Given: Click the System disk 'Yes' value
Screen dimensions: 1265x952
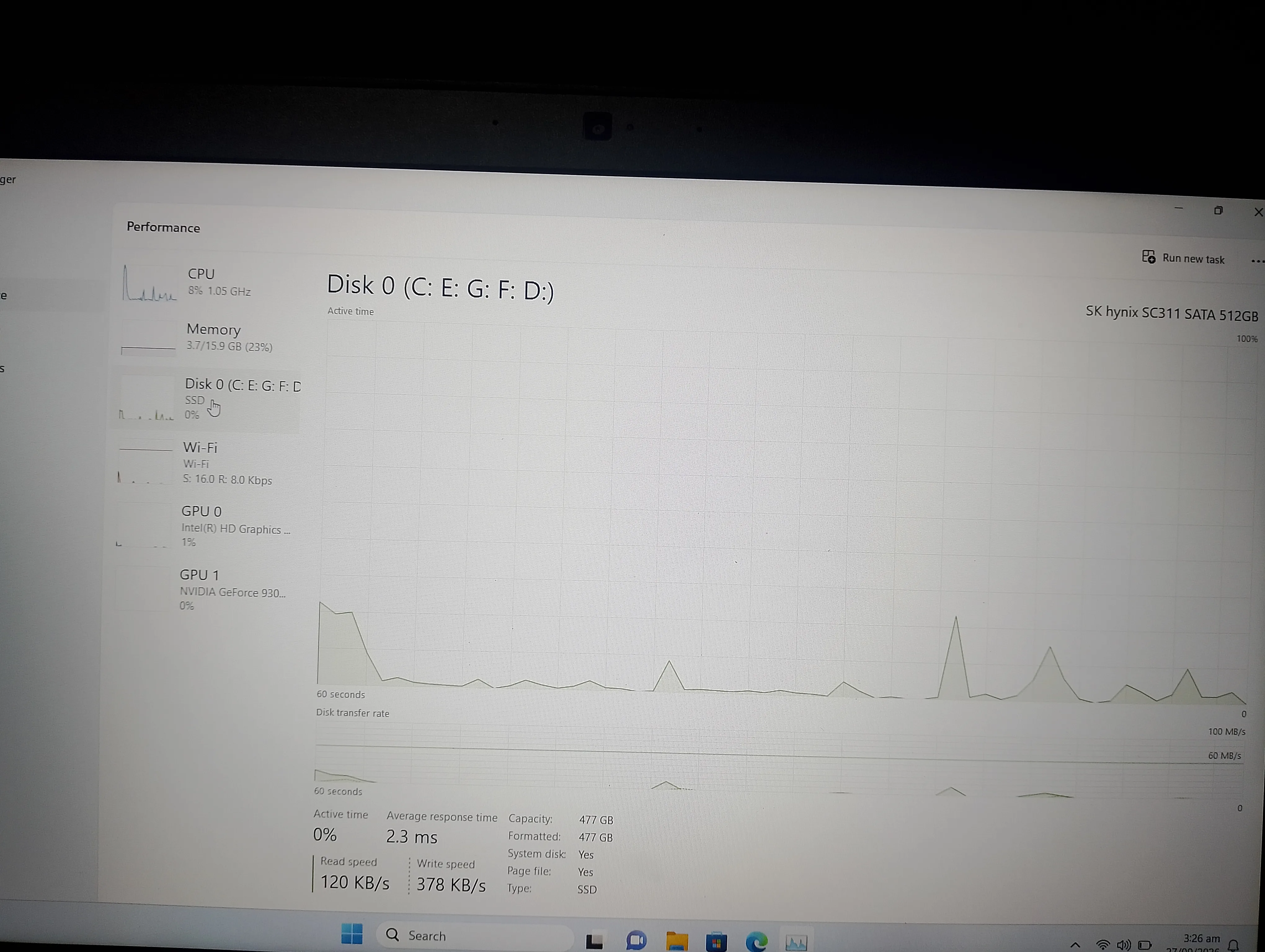Looking at the screenshot, I should pos(586,855).
